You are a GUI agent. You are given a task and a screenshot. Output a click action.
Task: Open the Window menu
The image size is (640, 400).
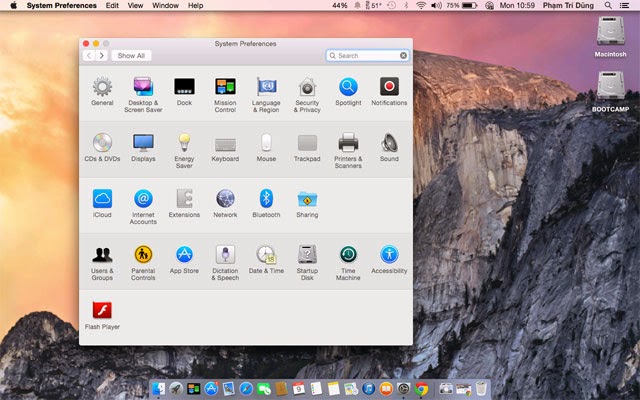pos(165,5)
